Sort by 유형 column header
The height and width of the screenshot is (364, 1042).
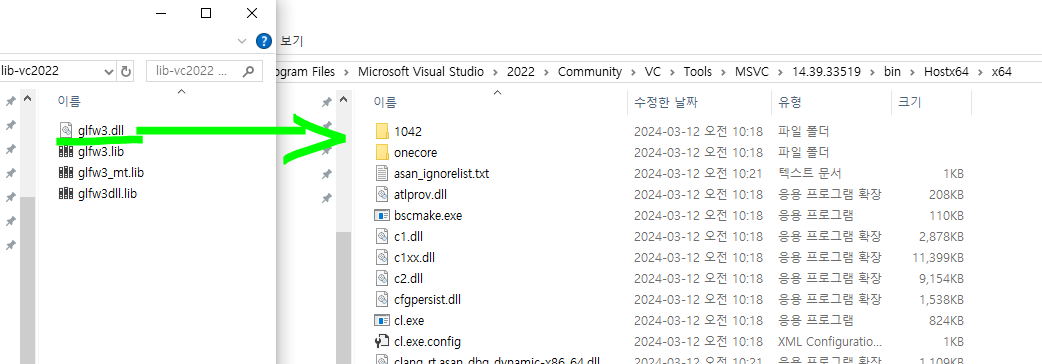click(x=790, y=102)
